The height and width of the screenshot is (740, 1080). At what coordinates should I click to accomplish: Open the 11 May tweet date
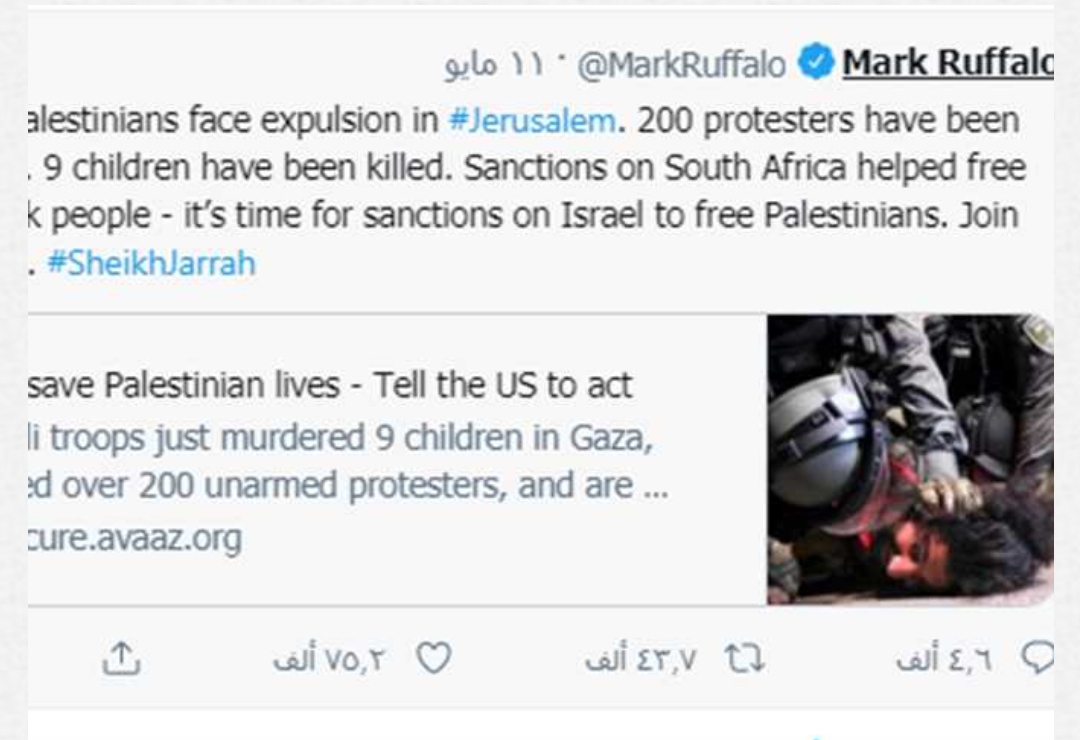click(x=494, y=65)
